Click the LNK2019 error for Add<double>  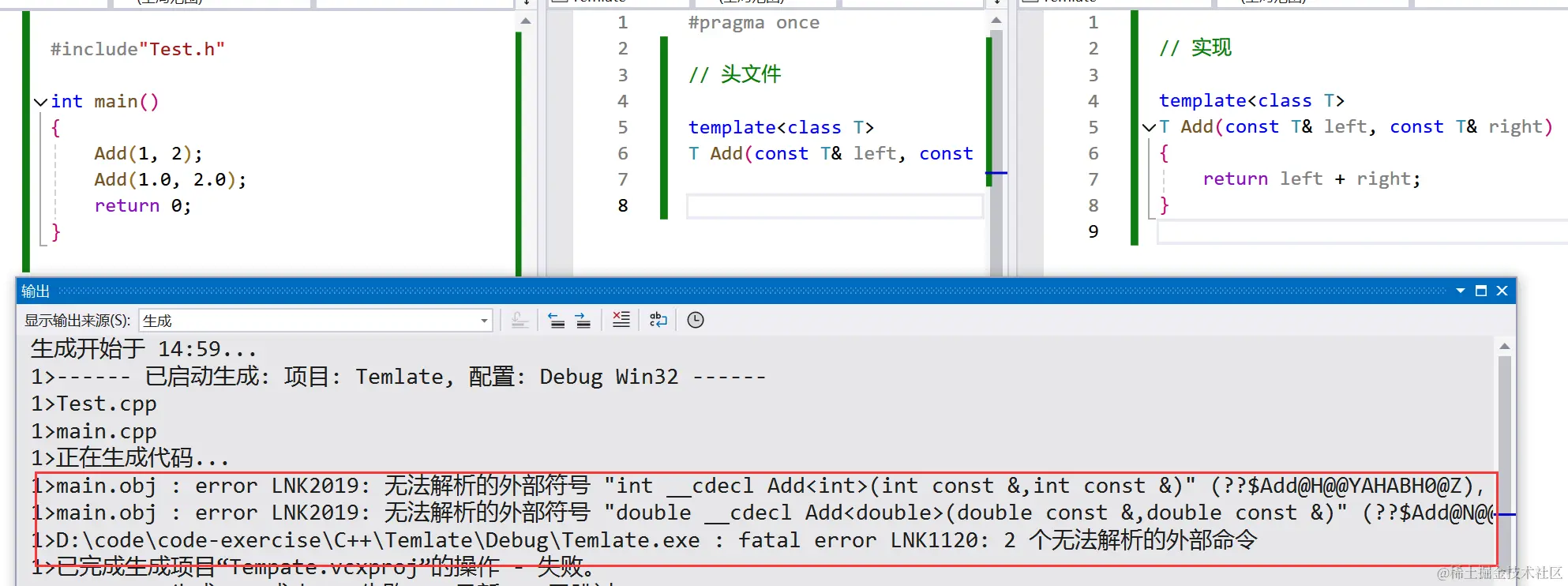pos(763,513)
